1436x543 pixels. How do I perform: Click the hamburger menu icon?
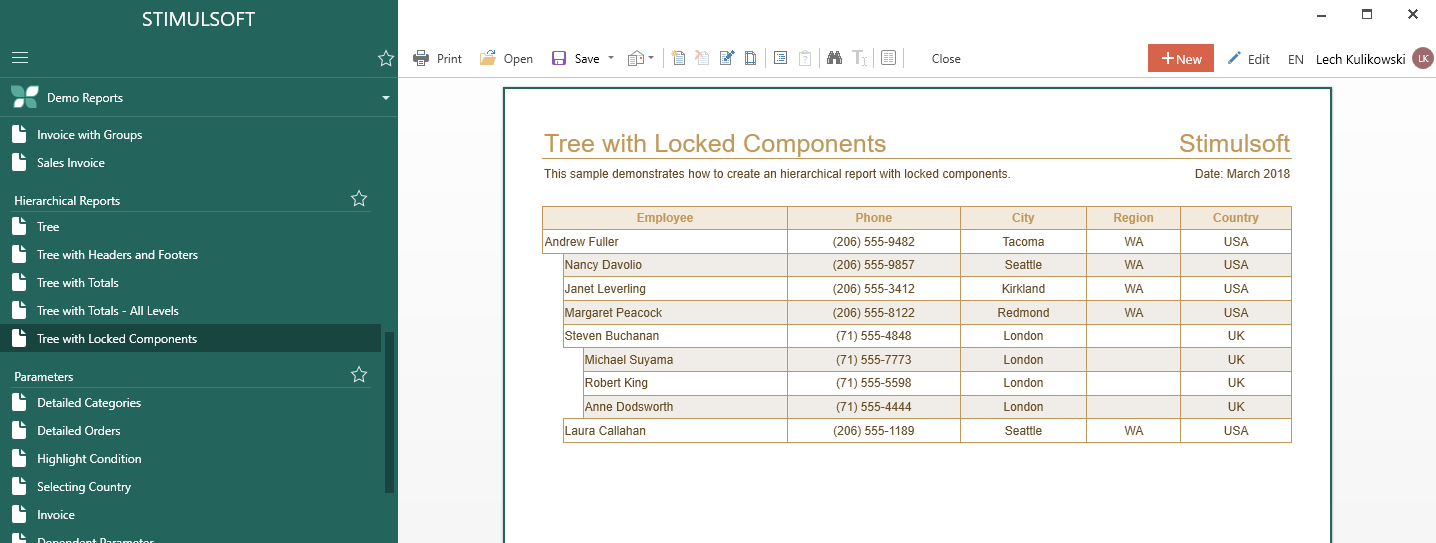tap(20, 58)
